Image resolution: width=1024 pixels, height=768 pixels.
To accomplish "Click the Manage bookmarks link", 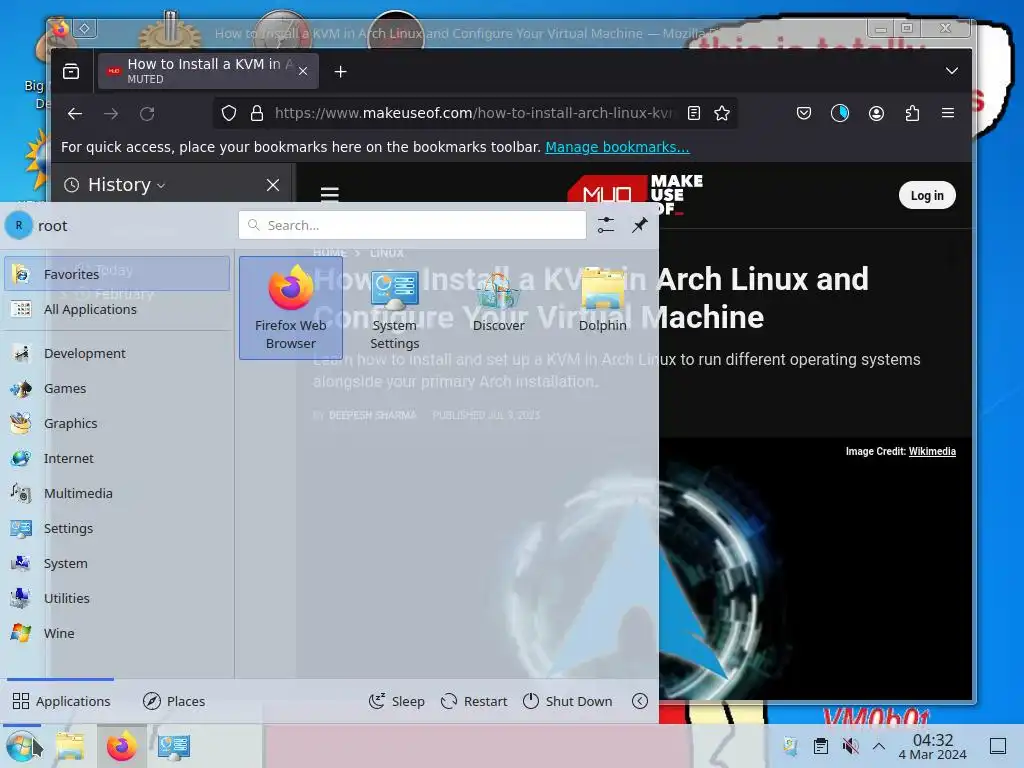I will tap(617, 147).
